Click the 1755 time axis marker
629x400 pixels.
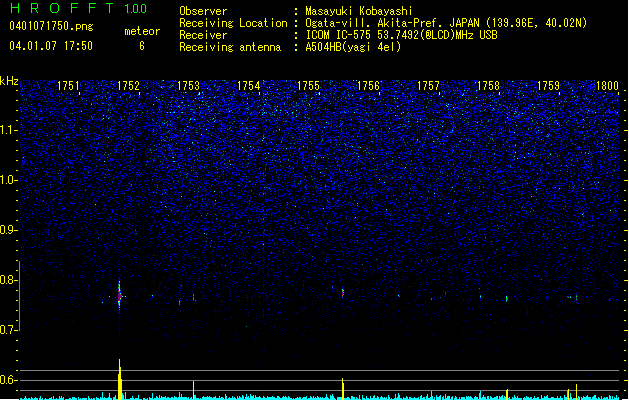[x=308, y=85]
